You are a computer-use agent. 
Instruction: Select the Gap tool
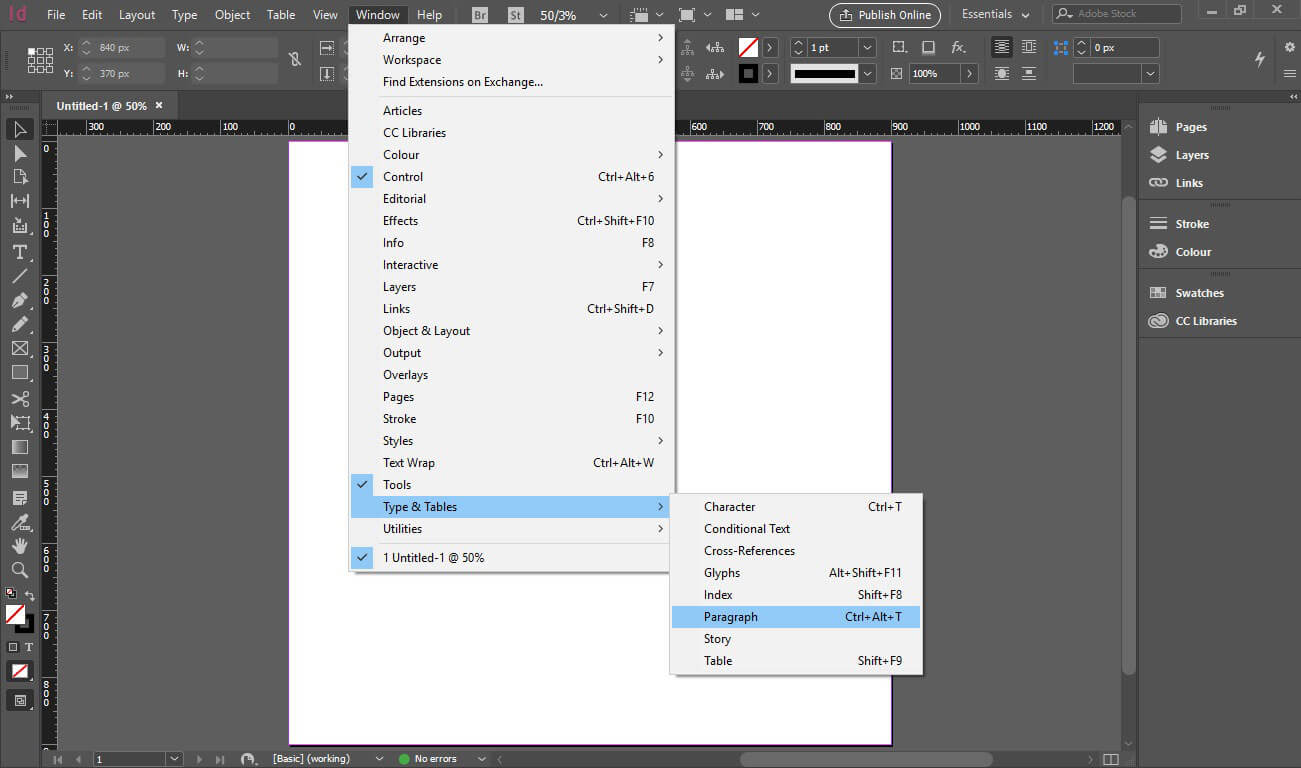click(20, 201)
